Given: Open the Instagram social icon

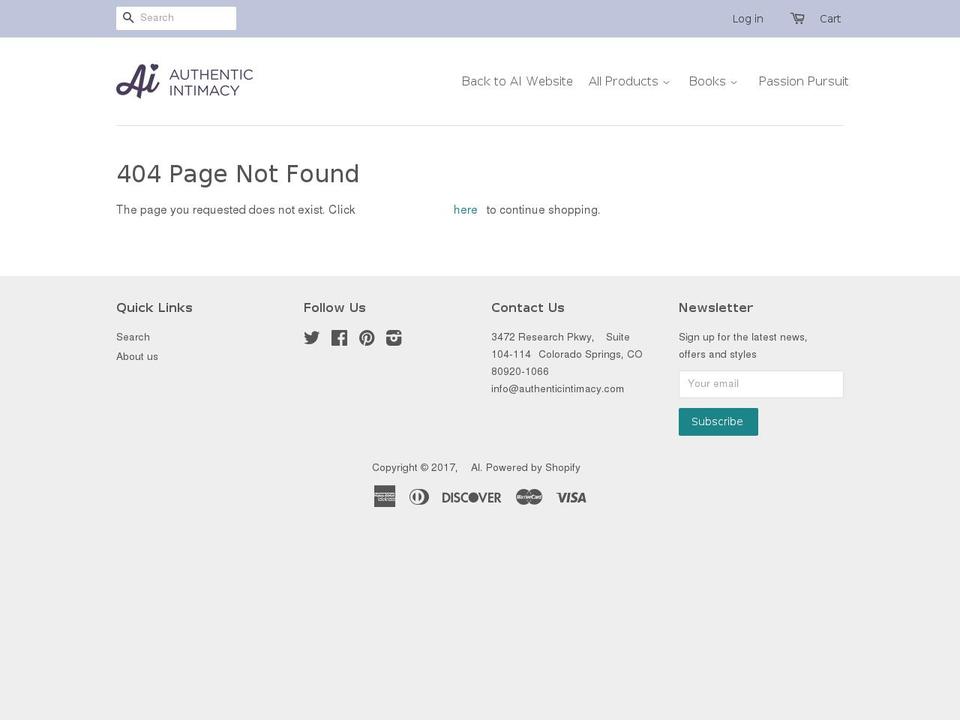Looking at the screenshot, I should 394,337.
